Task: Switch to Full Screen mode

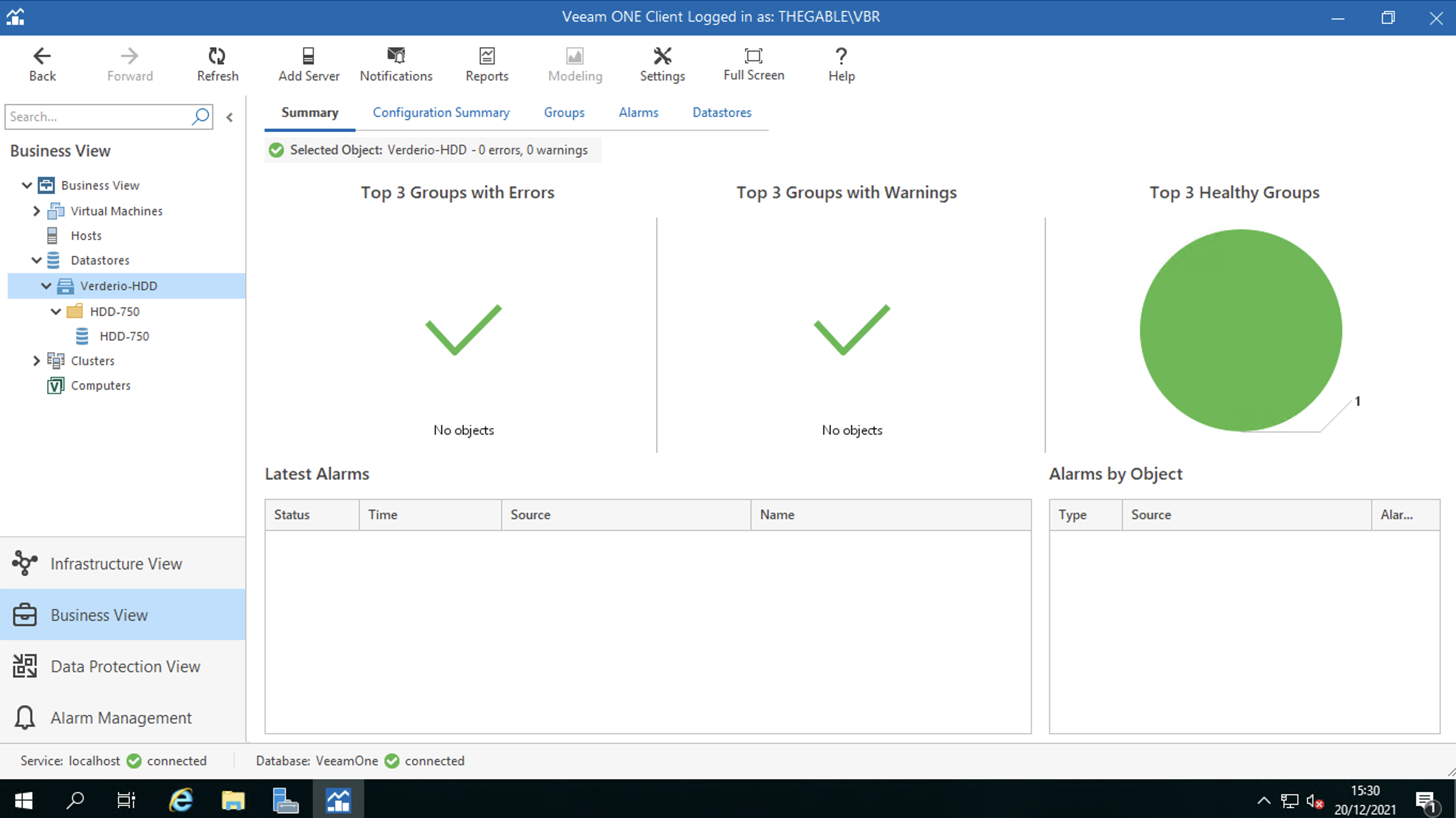Action: tap(754, 64)
